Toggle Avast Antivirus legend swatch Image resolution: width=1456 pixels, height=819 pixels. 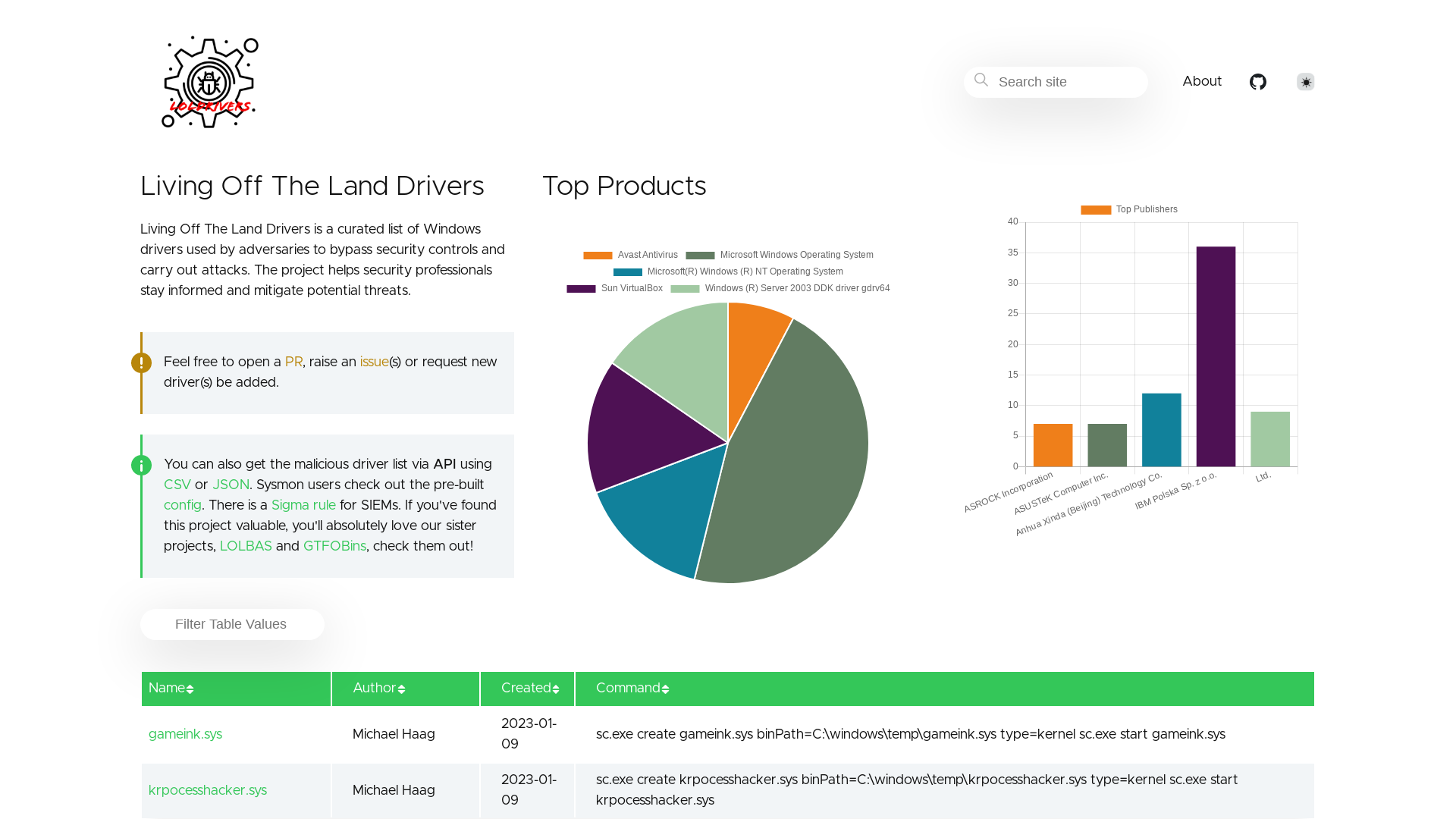click(x=598, y=256)
